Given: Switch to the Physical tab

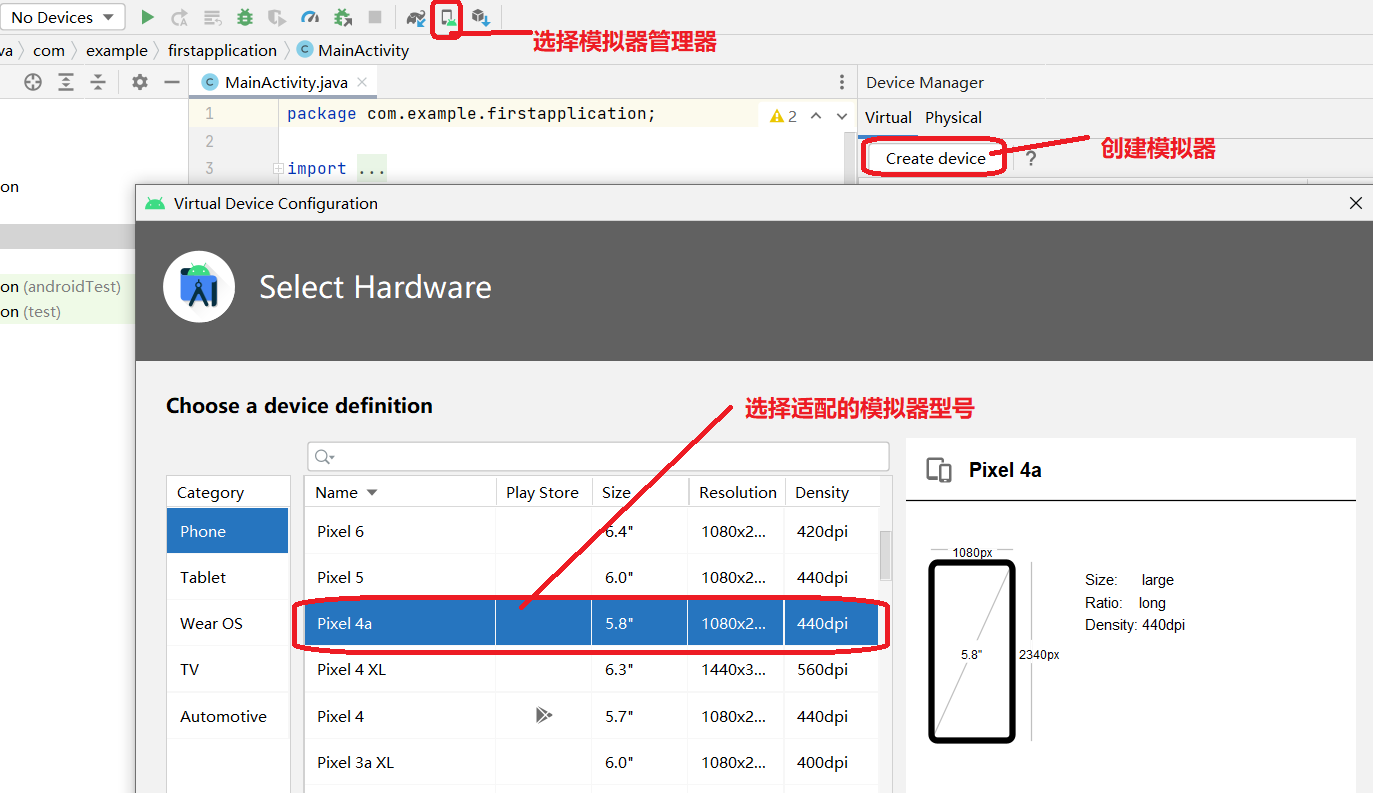Looking at the screenshot, I should pyautogui.click(x=953, y=117).
